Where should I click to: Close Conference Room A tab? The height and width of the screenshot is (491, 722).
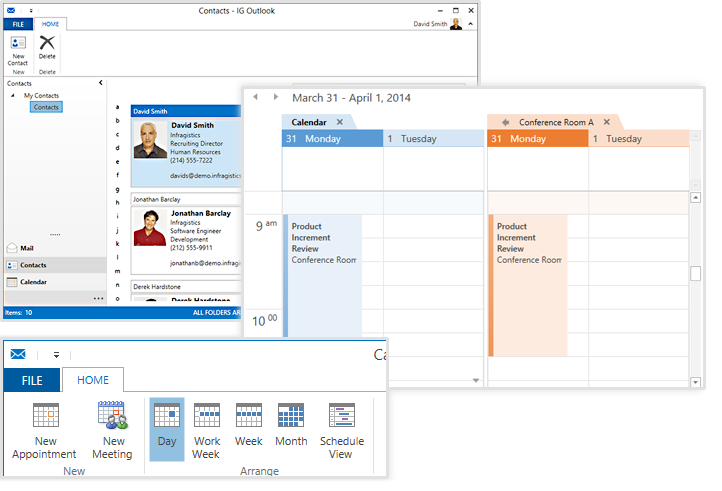[607, 122]
